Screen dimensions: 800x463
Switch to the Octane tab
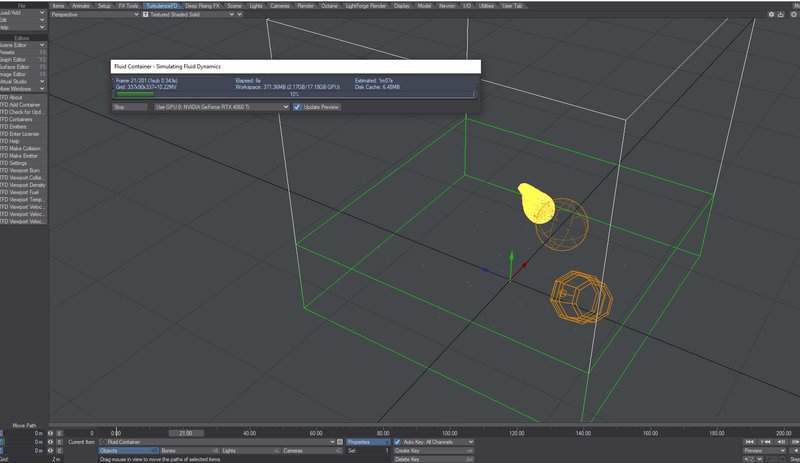tap(330, 6)
